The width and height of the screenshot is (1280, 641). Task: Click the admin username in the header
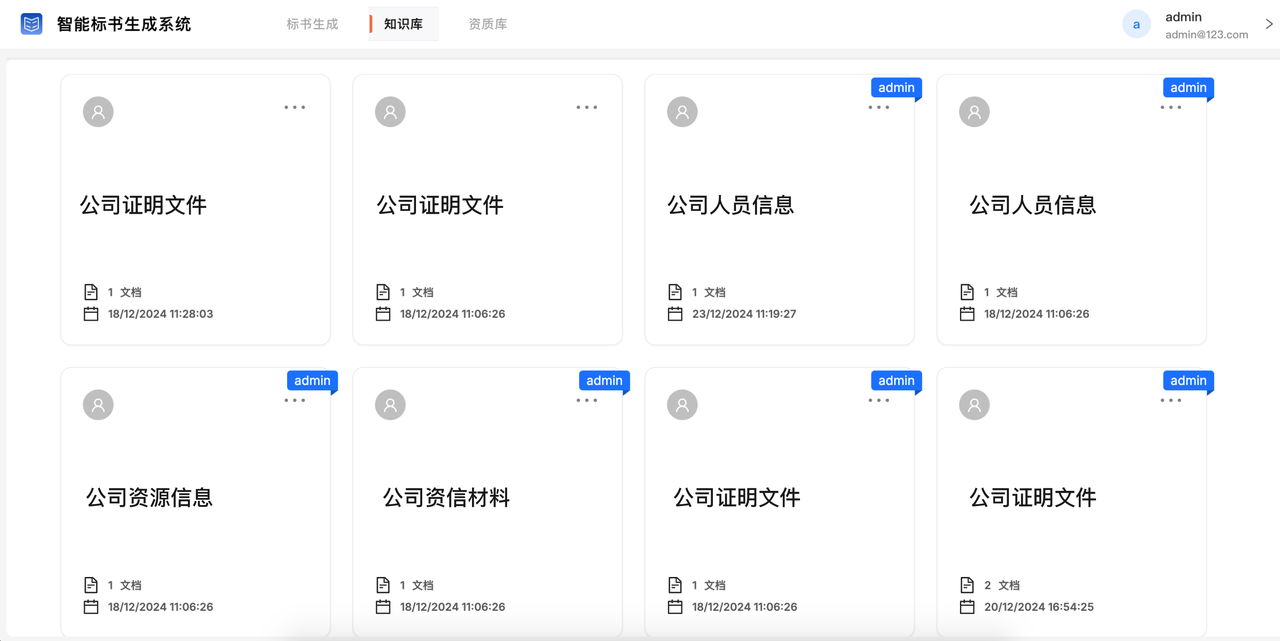1183,17
